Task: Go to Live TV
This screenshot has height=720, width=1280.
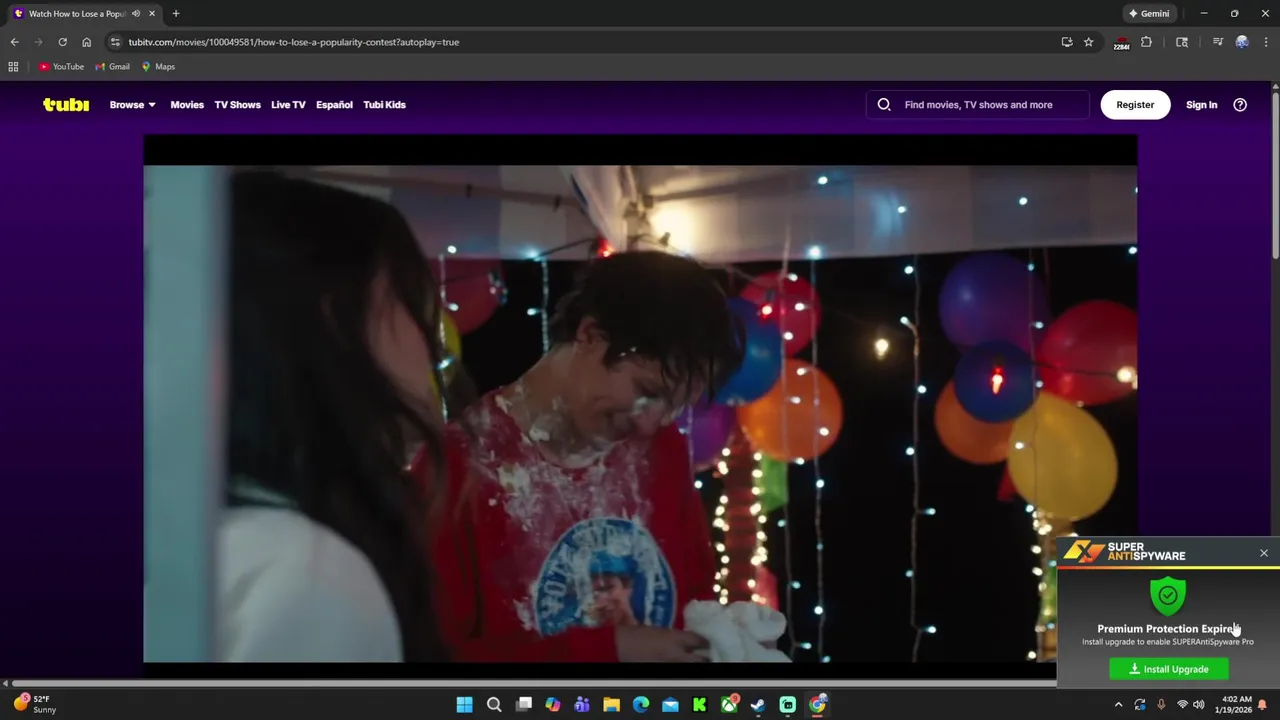Action: pyautogui.click(x=288, y=104)
